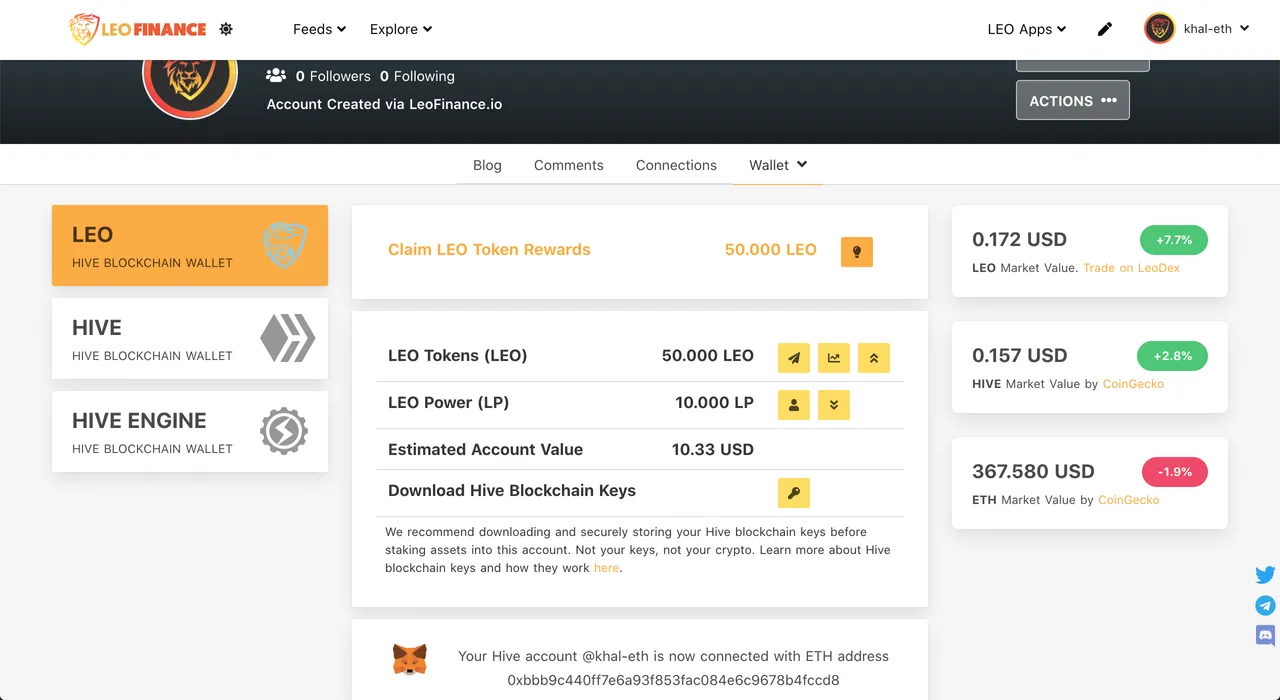Click the Hive Engine gear icon
1280x700 pixels.
tap(284, 431)
